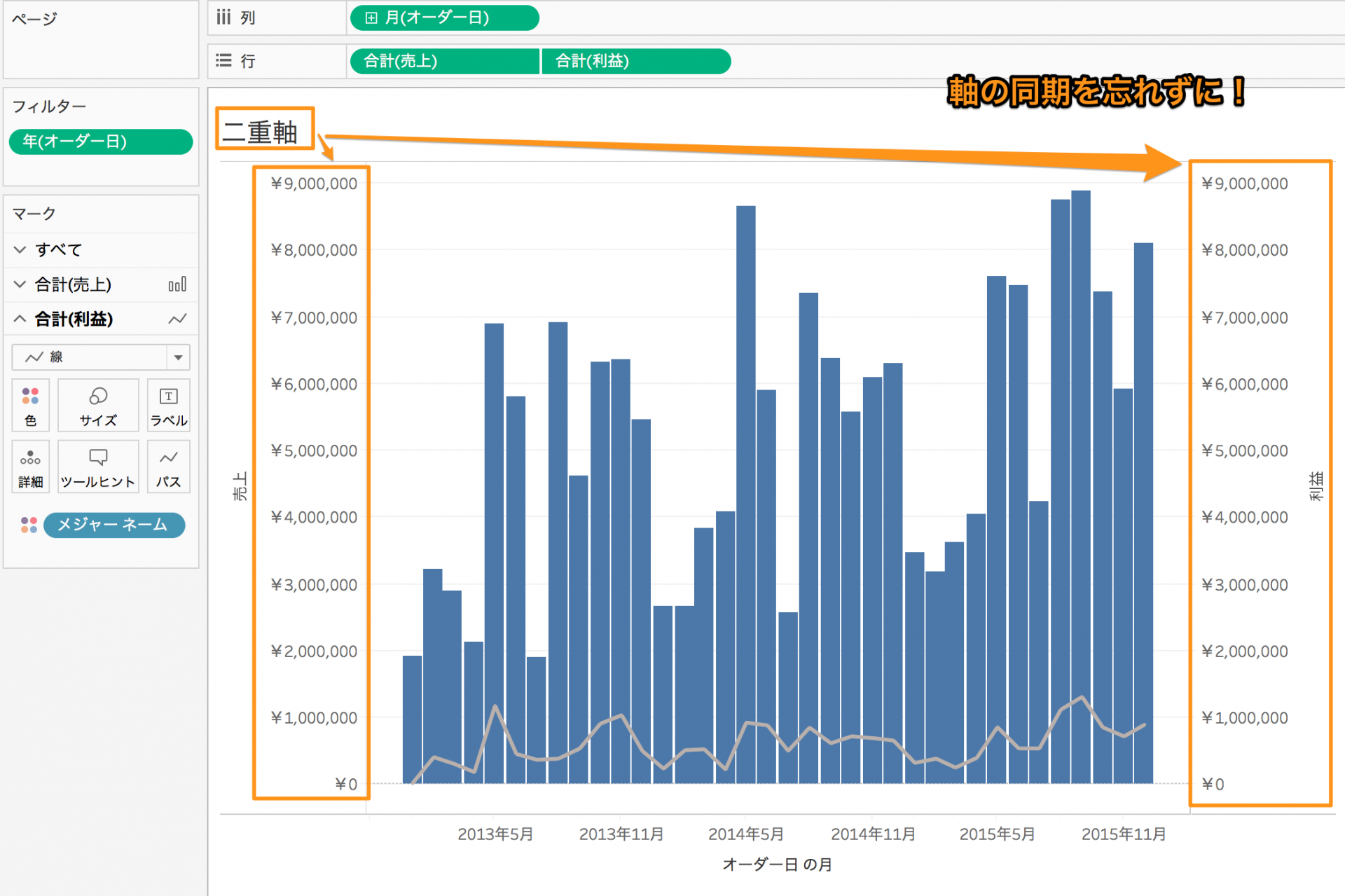
Task: Click line chart icon on 合計(利益) row
Action: tap(177, 319)
